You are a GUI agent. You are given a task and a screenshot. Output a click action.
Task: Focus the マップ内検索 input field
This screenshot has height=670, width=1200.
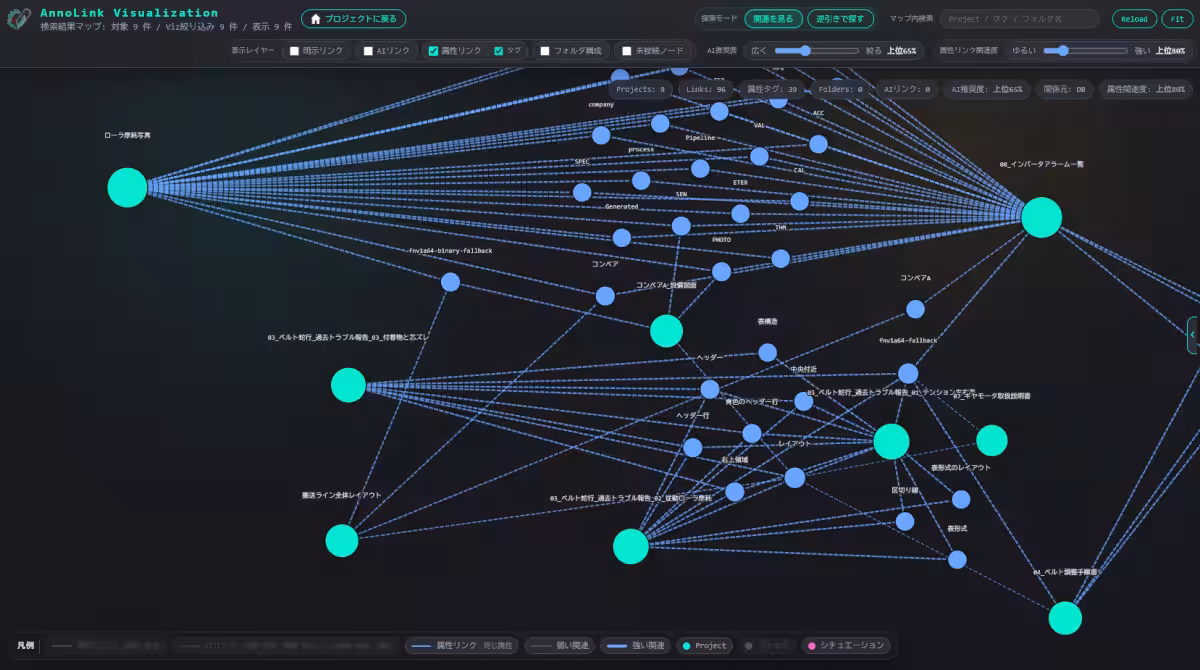point(1019,19)
